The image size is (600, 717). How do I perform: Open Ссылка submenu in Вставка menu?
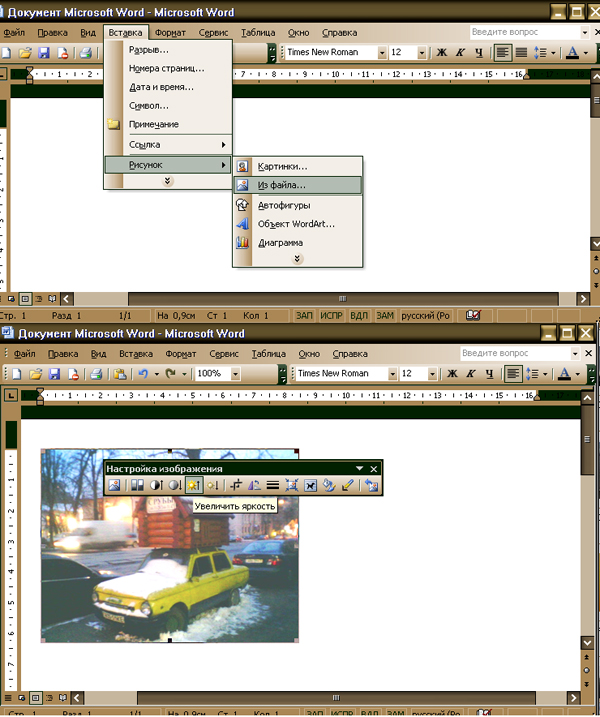(x=167, y=144)
